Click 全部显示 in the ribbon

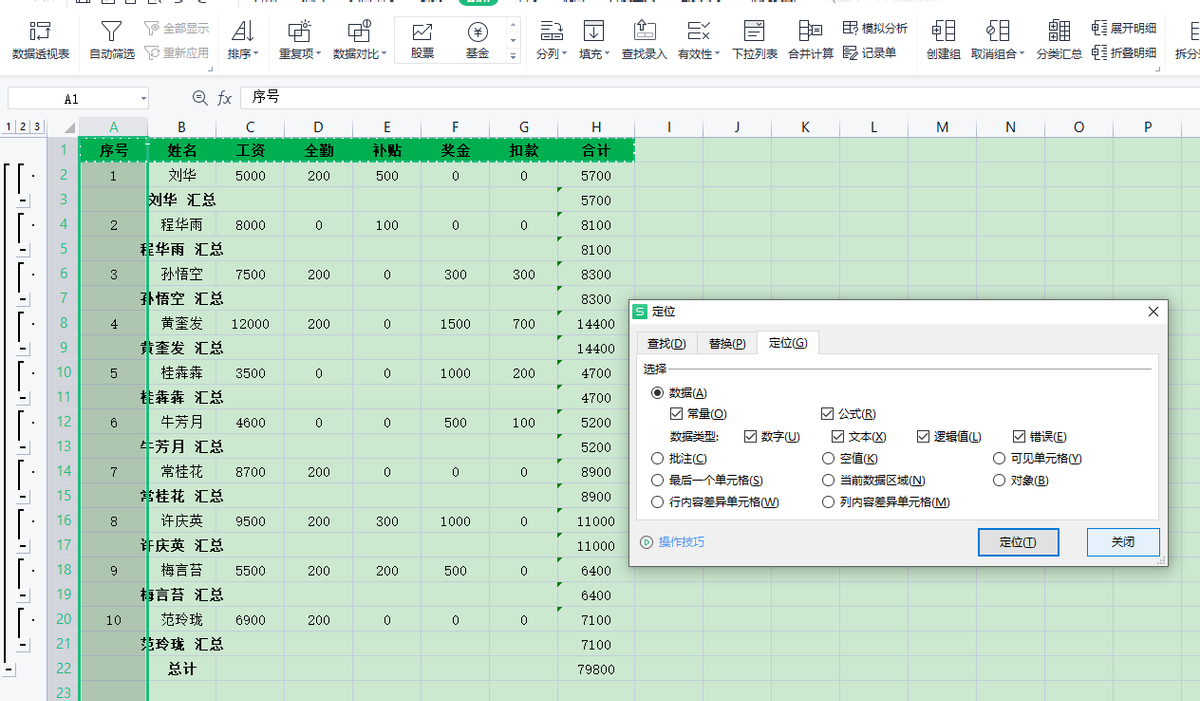[x=177, y=29]
